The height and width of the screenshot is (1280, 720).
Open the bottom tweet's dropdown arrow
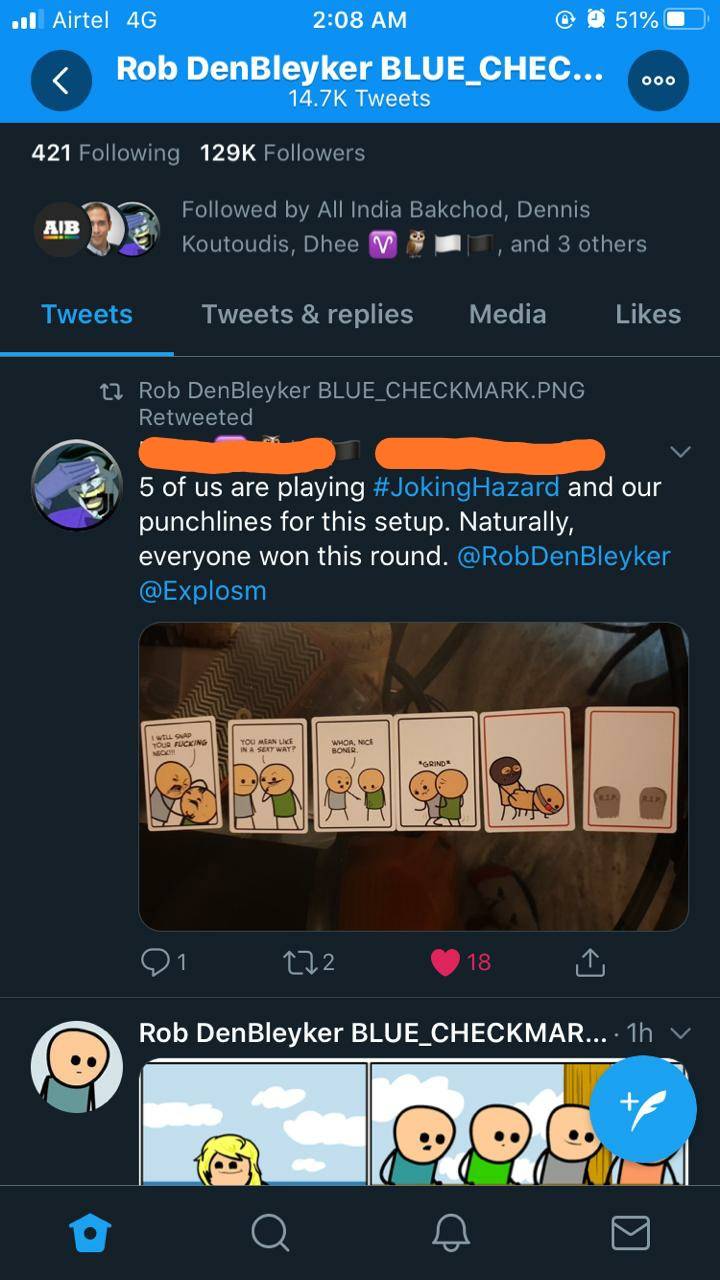[683, 1034]
